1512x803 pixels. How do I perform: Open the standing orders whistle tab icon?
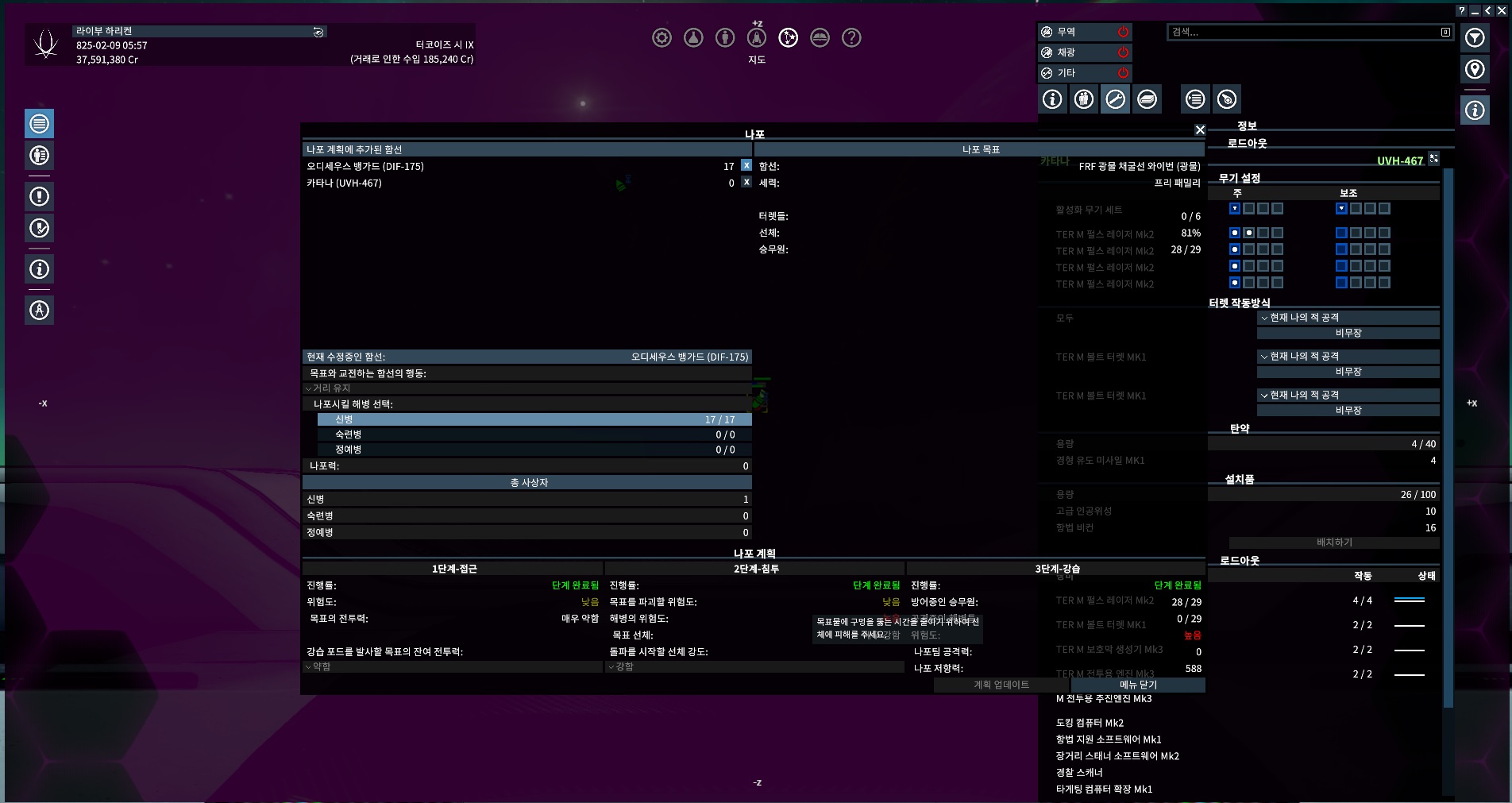click(x=1227, y=99)
